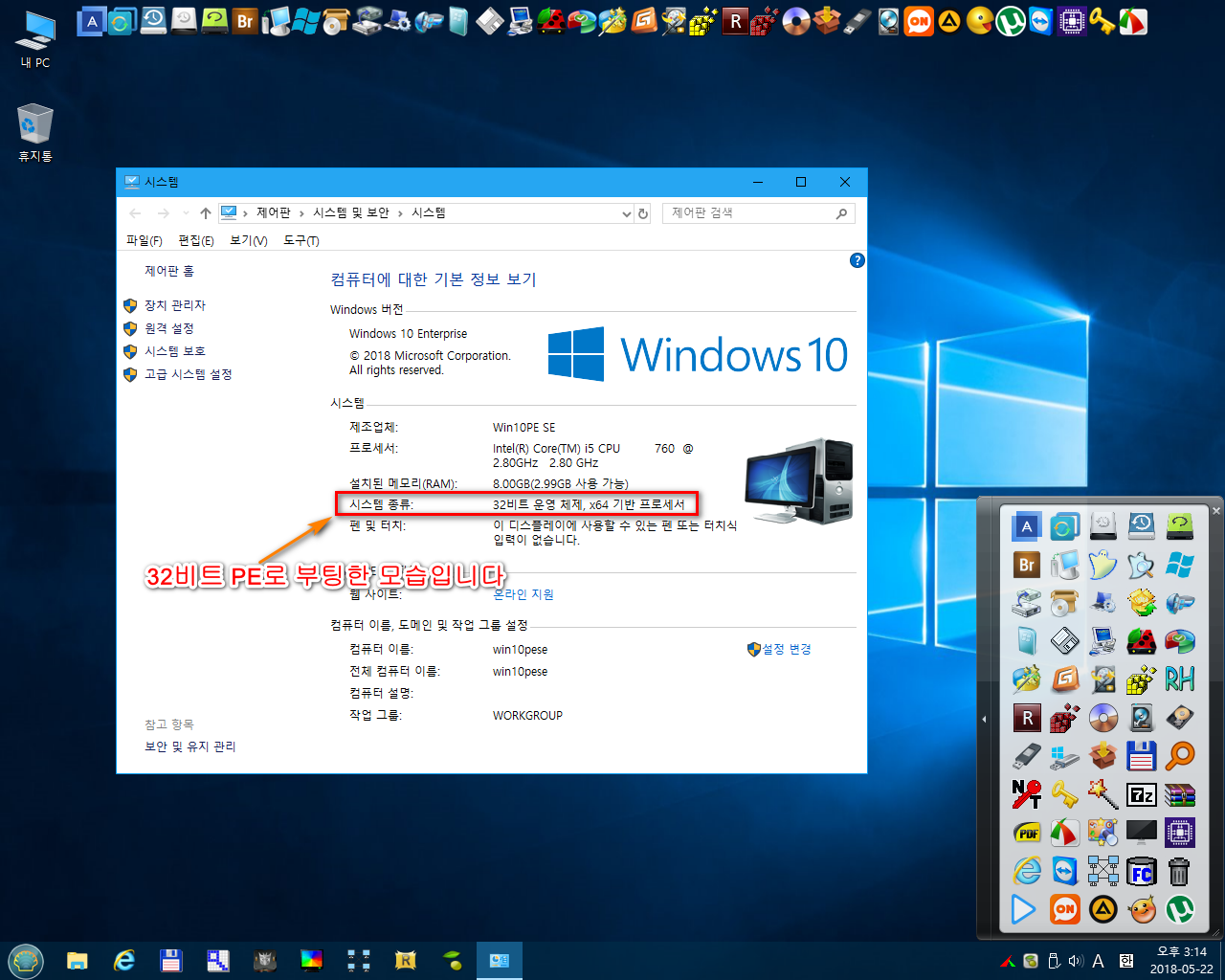
Task: Launch the yellow PDF viewer icon
Action: (x=1026, y=833)
